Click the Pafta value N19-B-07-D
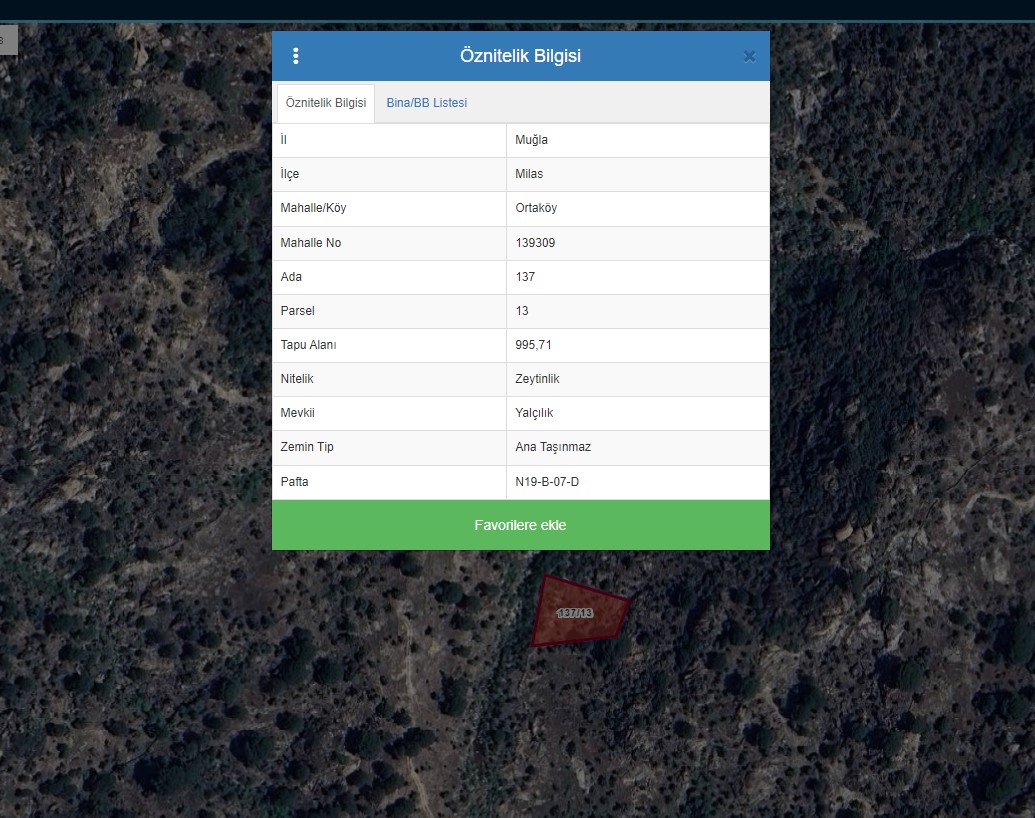 click(547, 482)
